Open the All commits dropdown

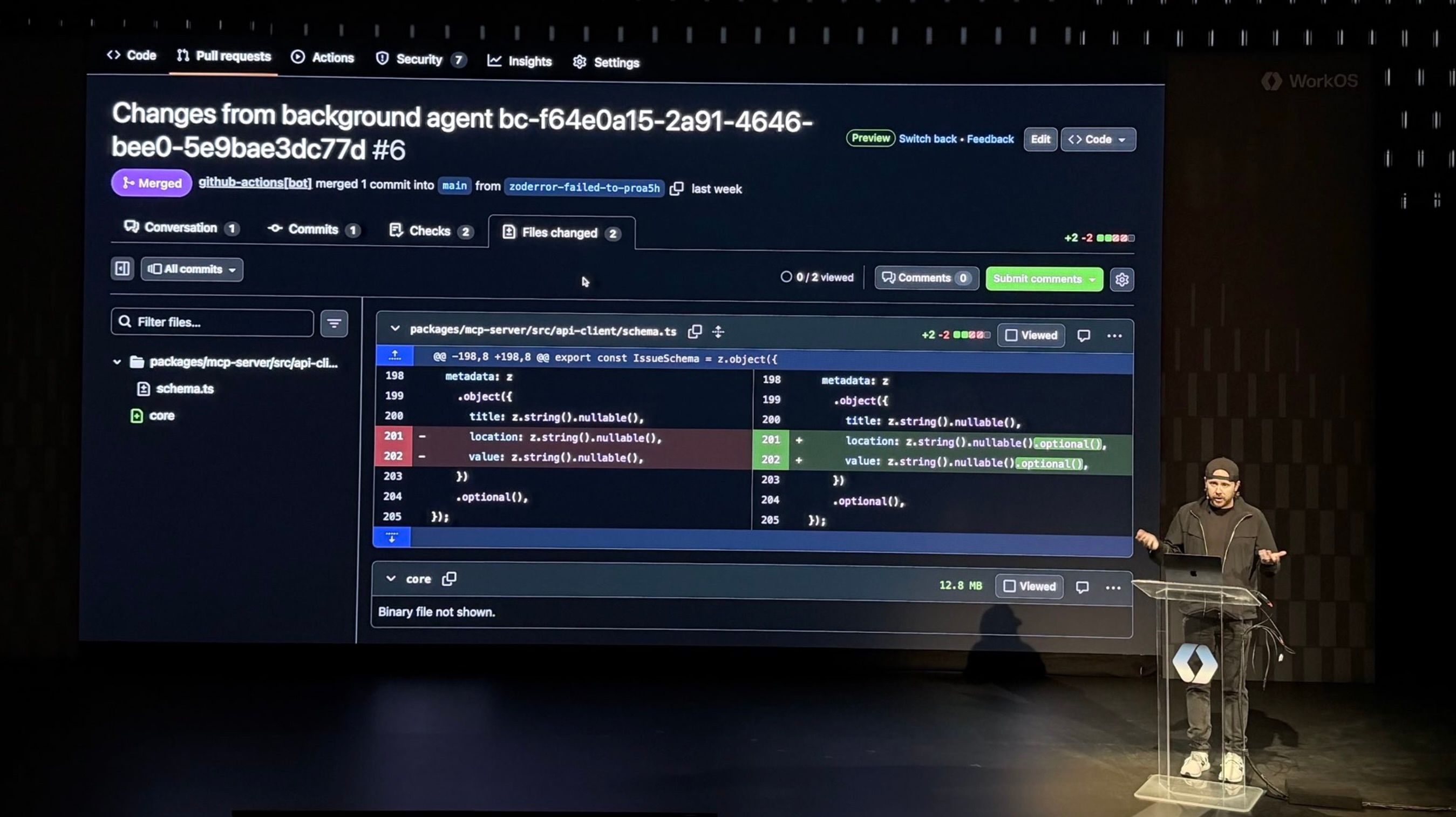pos(192,269)
